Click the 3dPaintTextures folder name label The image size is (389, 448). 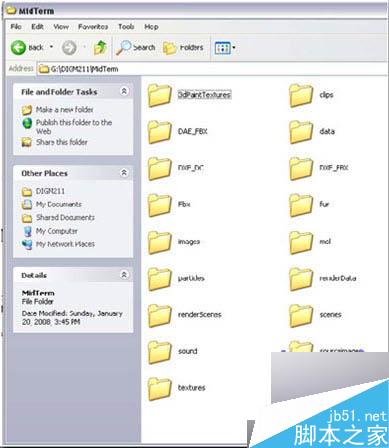pyautogui.click(x=204, y=95)
